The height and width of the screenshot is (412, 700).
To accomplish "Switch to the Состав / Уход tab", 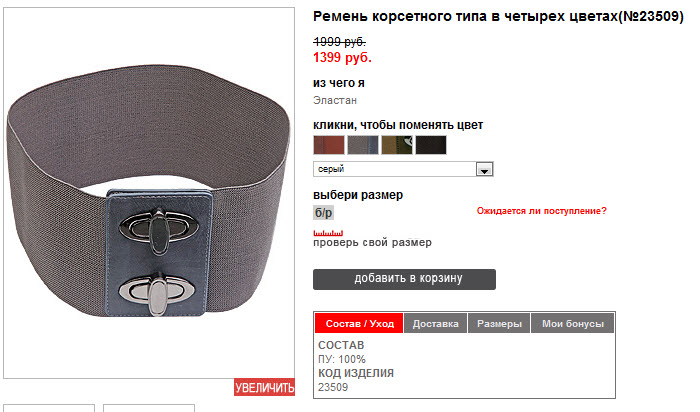I will (x=359, y=323).
